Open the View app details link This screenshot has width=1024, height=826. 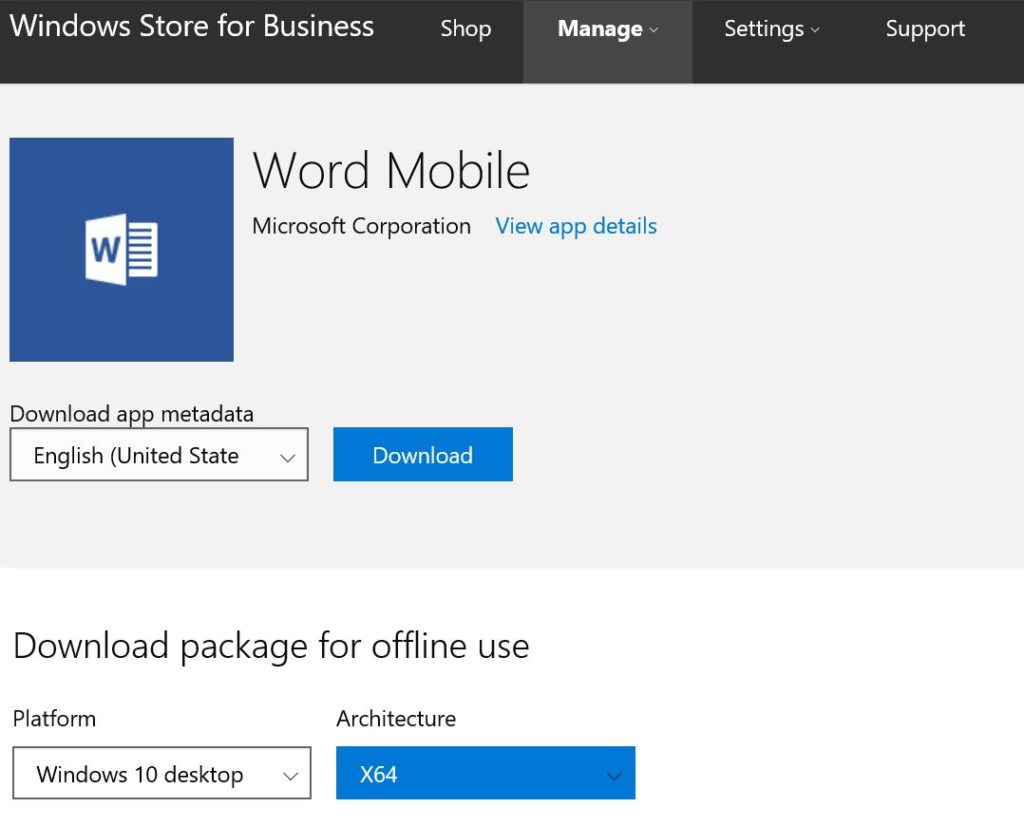[576, 226]
